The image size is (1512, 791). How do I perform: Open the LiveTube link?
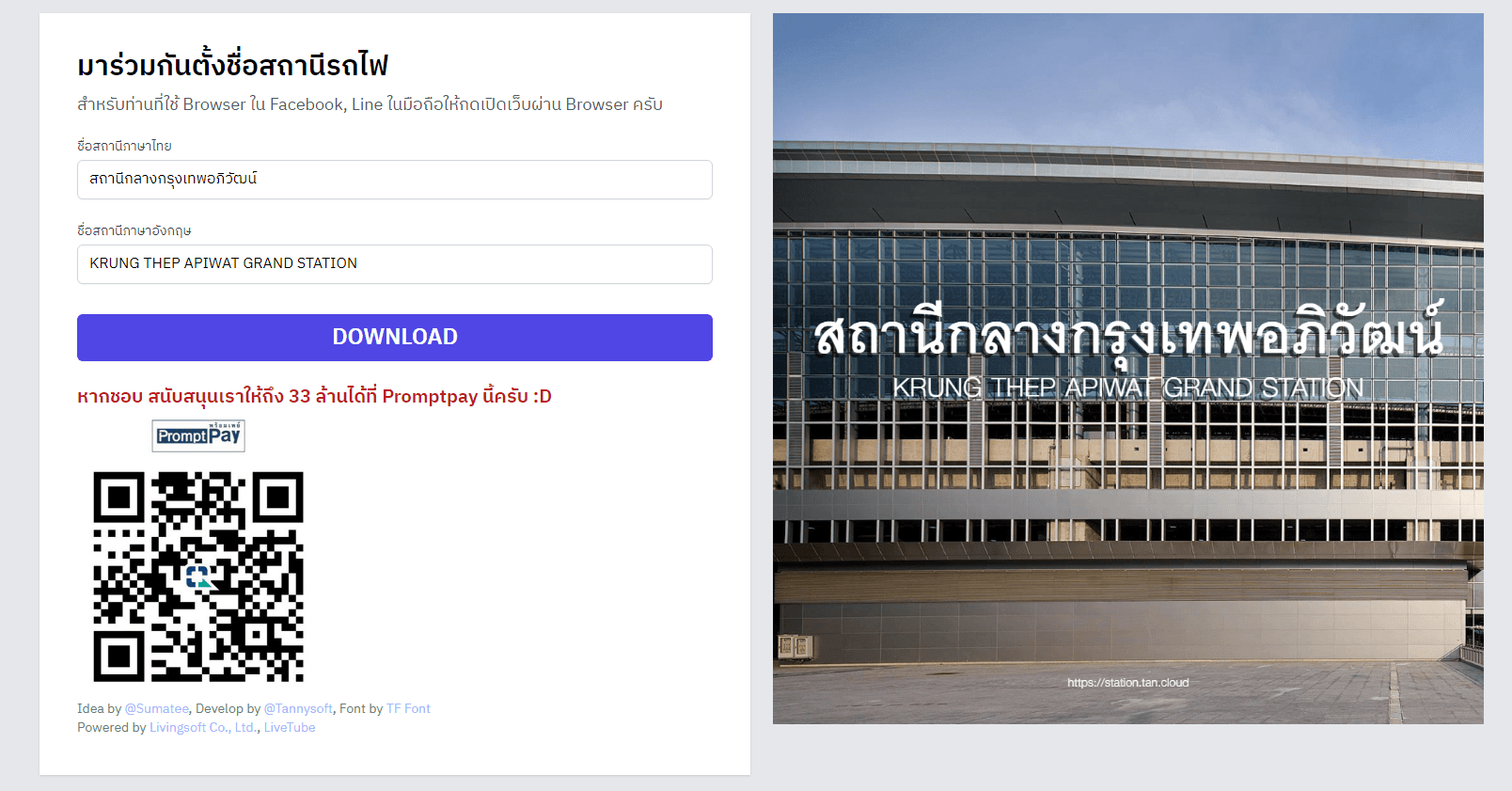tap(290, 727)
